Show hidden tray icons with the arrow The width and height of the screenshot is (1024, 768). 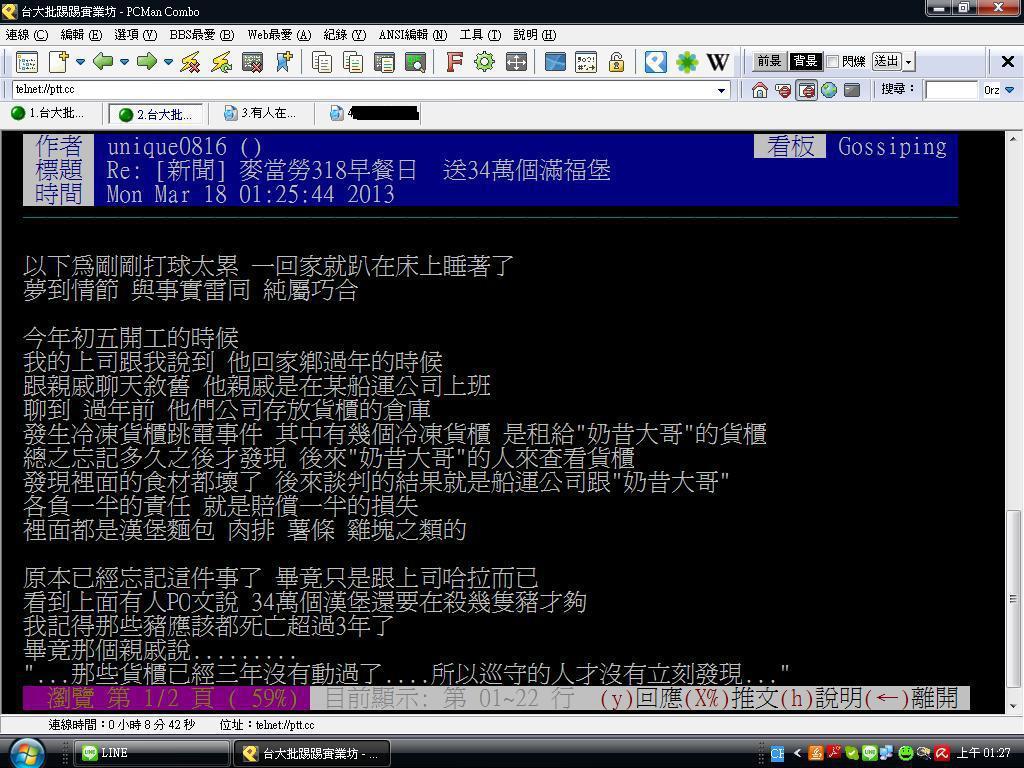point(797,753)
